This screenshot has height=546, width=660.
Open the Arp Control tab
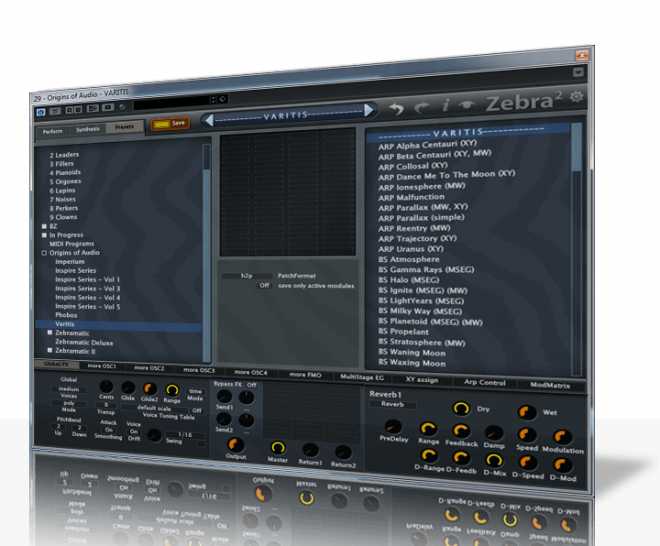tap(484, 382)
